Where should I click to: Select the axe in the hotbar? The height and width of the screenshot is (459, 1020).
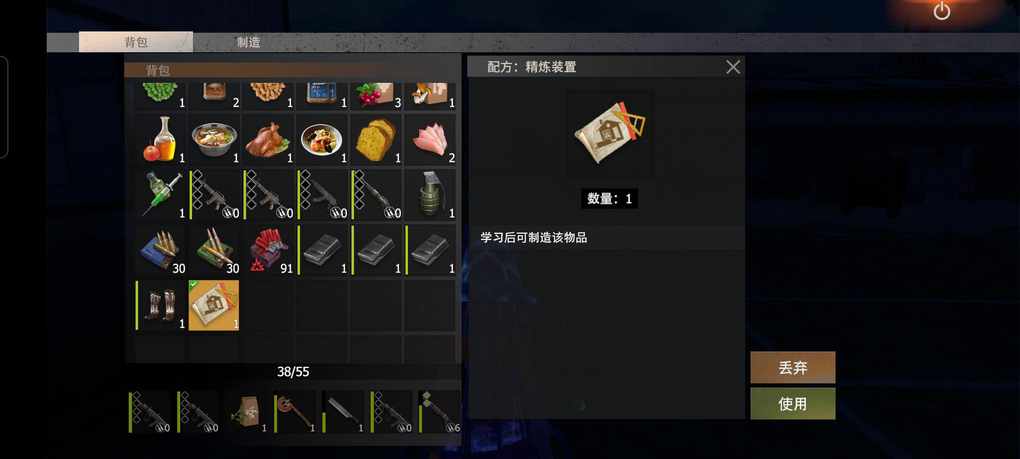click(x=295, y=412)
